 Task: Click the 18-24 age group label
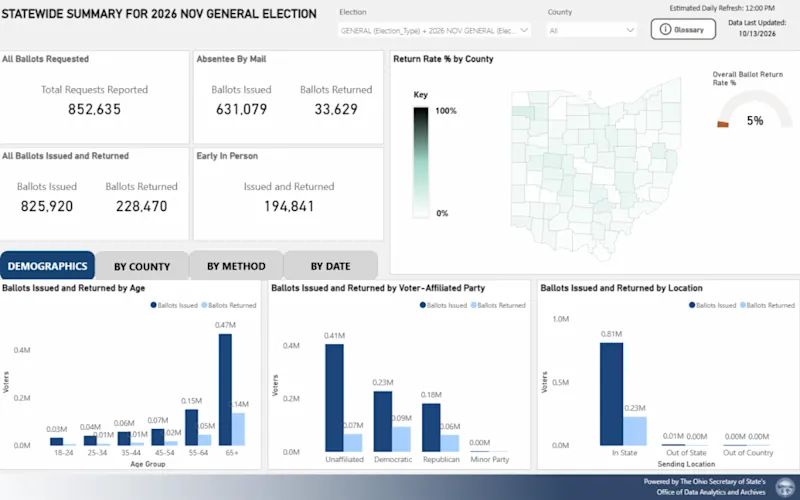pyautogui.click(x=63, y=453)
